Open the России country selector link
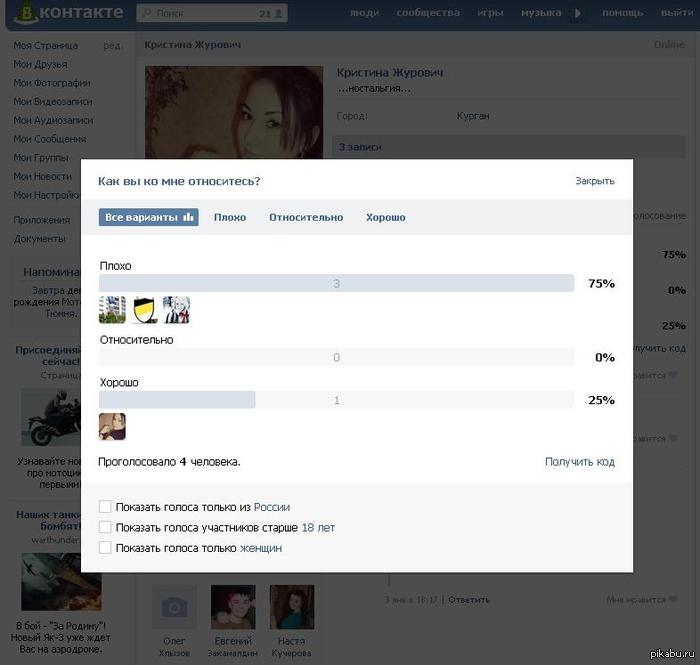The width and height of the screenshot is (700, 665). coord(271,507)
